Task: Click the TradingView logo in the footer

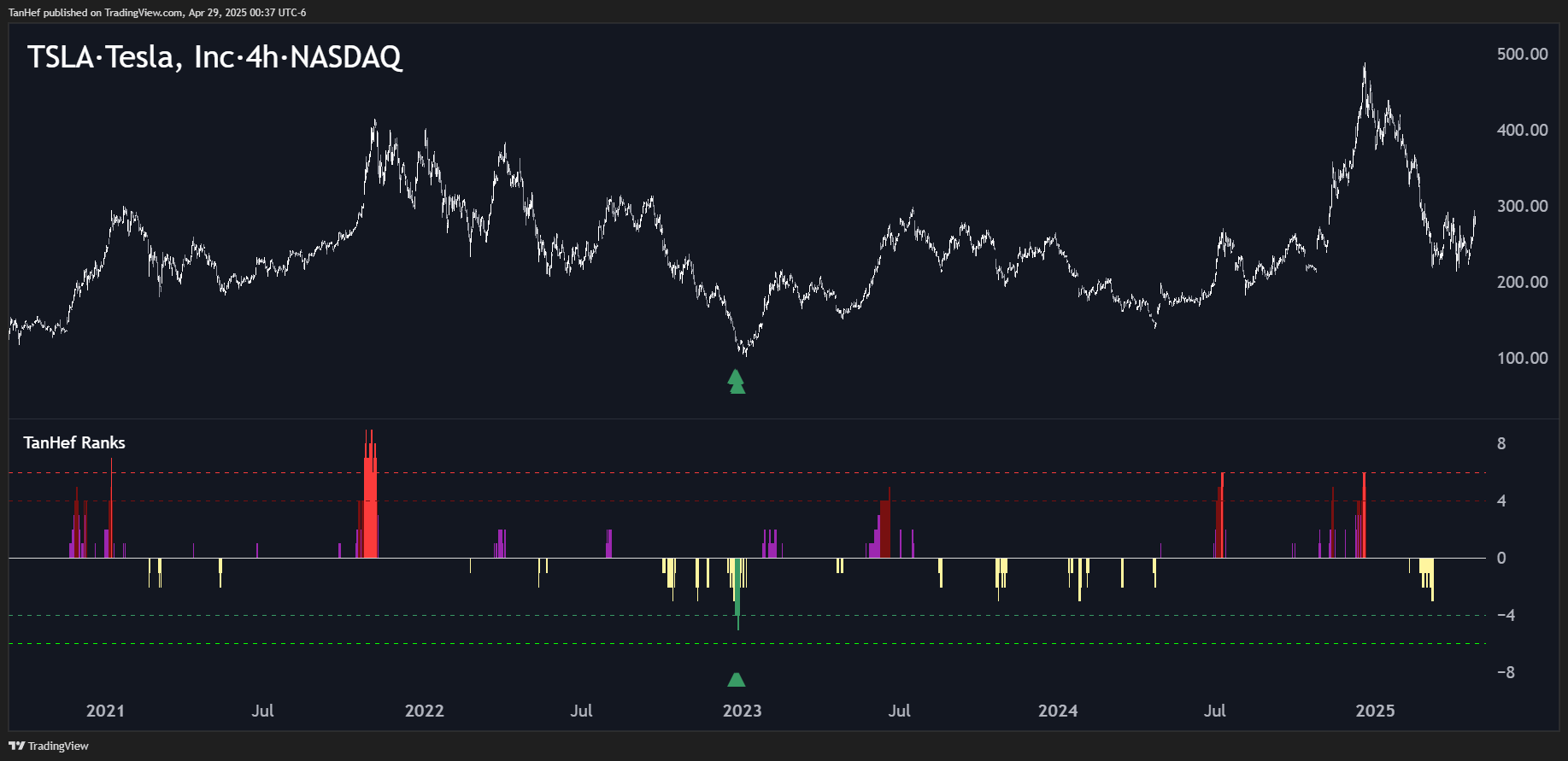Action: coord(49,746)
